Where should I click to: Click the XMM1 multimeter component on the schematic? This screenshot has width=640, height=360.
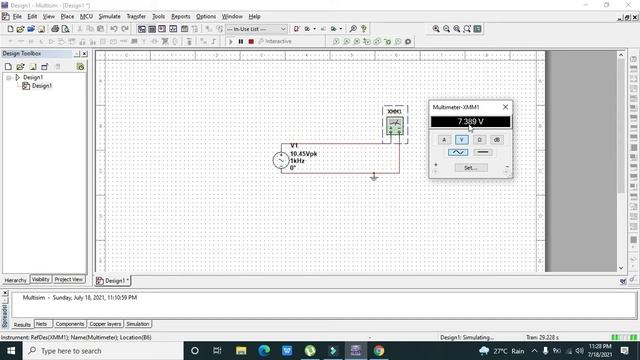(395, 125)
